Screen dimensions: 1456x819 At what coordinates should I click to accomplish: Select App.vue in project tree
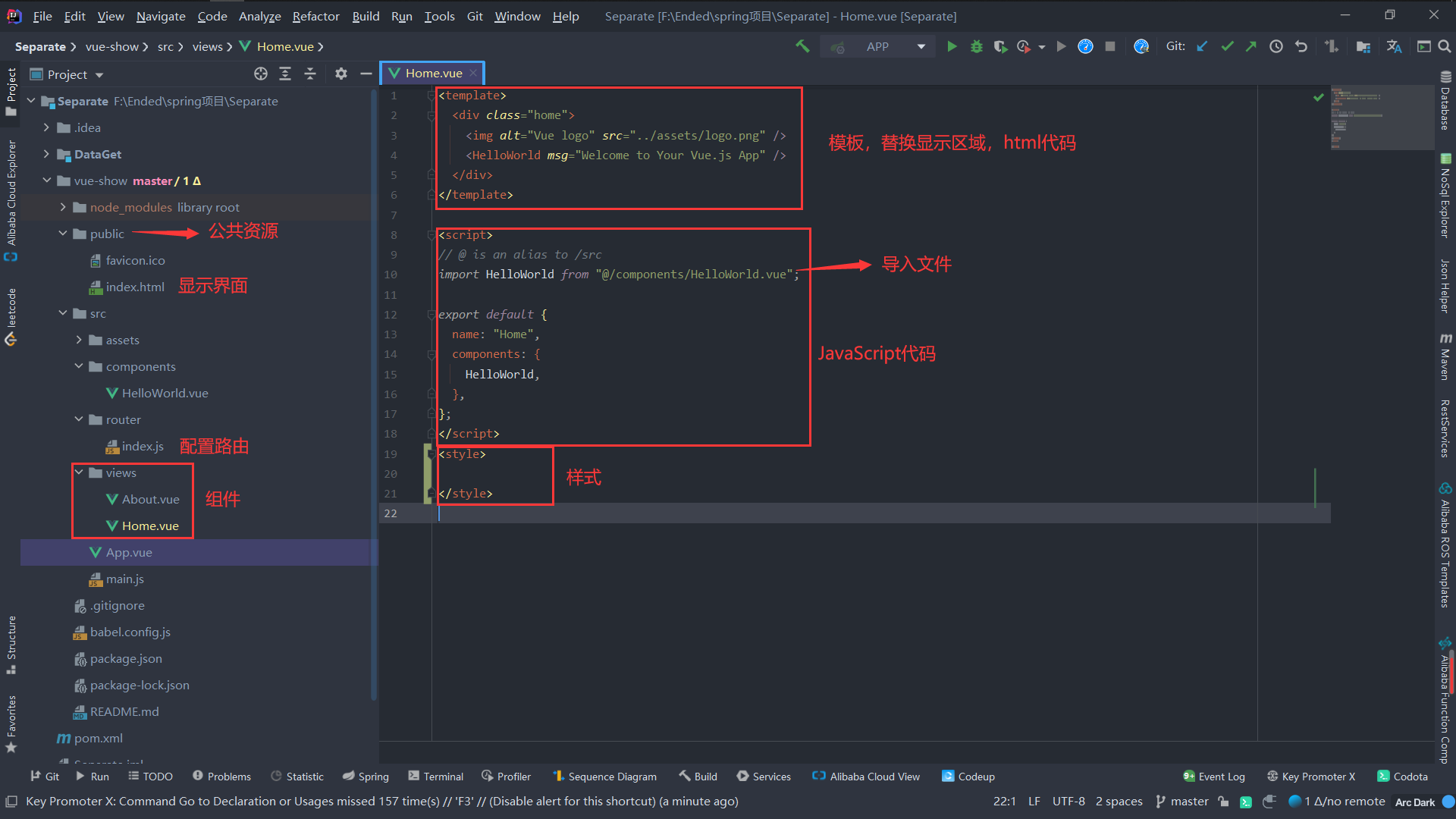tap(129, 552)
